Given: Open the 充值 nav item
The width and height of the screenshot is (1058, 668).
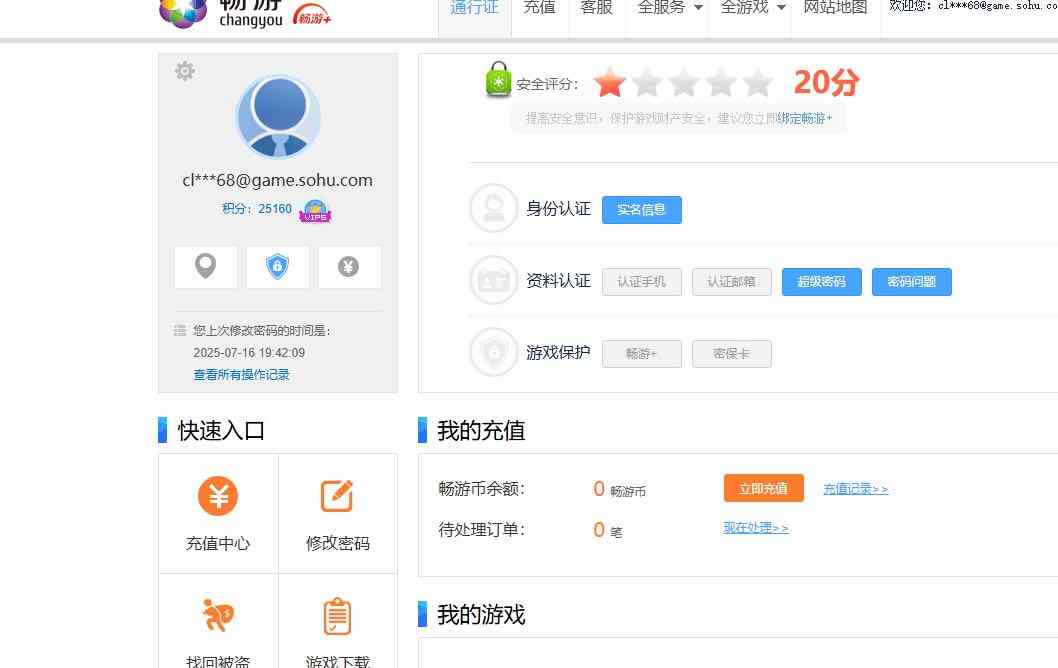Looking at the screenshot, I should tap(540, 9).
